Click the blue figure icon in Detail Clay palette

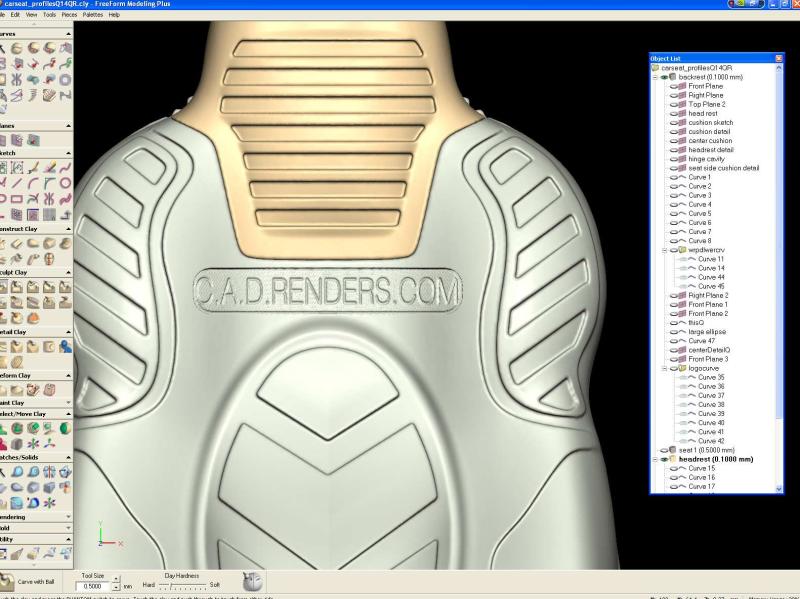point(65,347)
